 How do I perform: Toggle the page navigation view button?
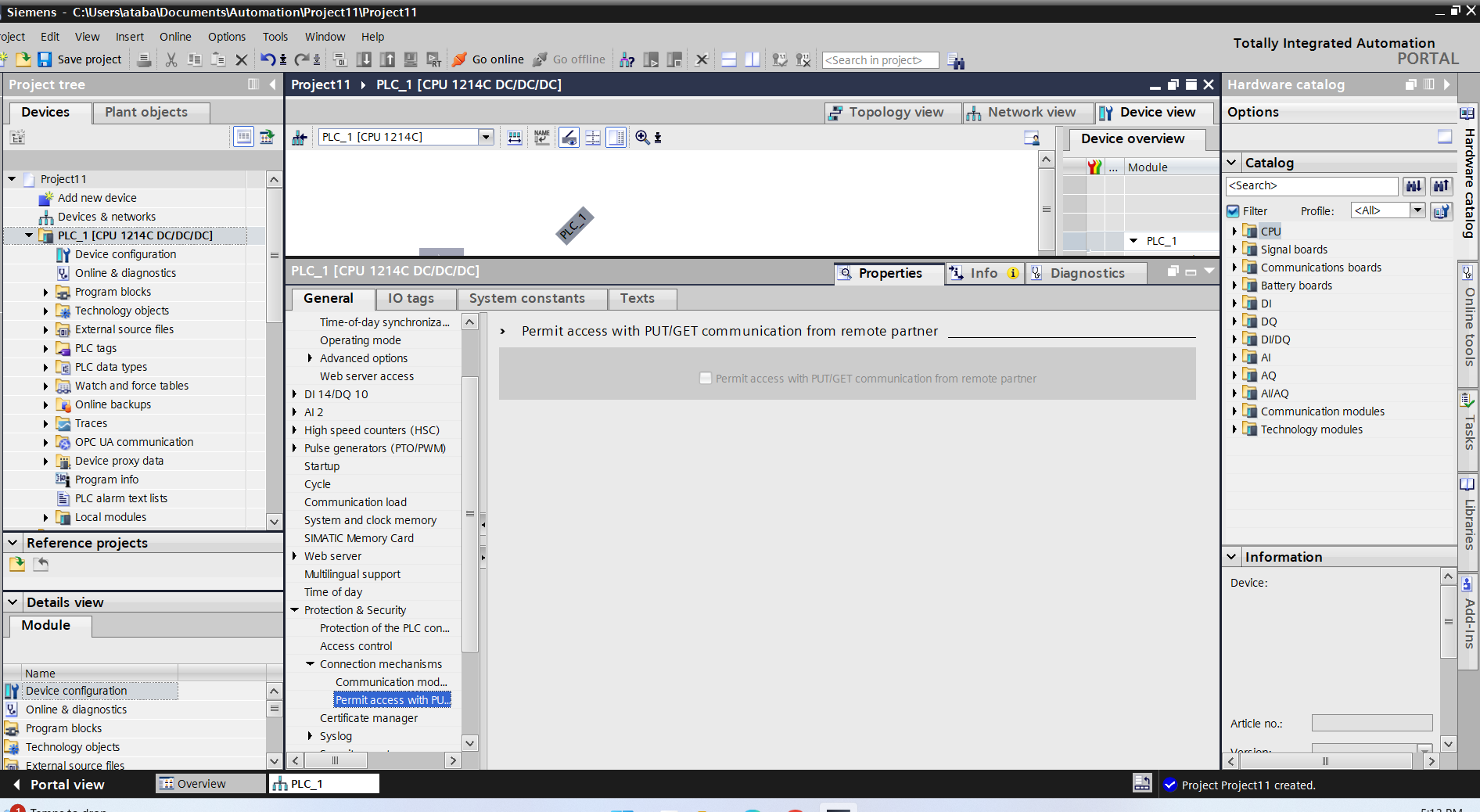(617, 138)
